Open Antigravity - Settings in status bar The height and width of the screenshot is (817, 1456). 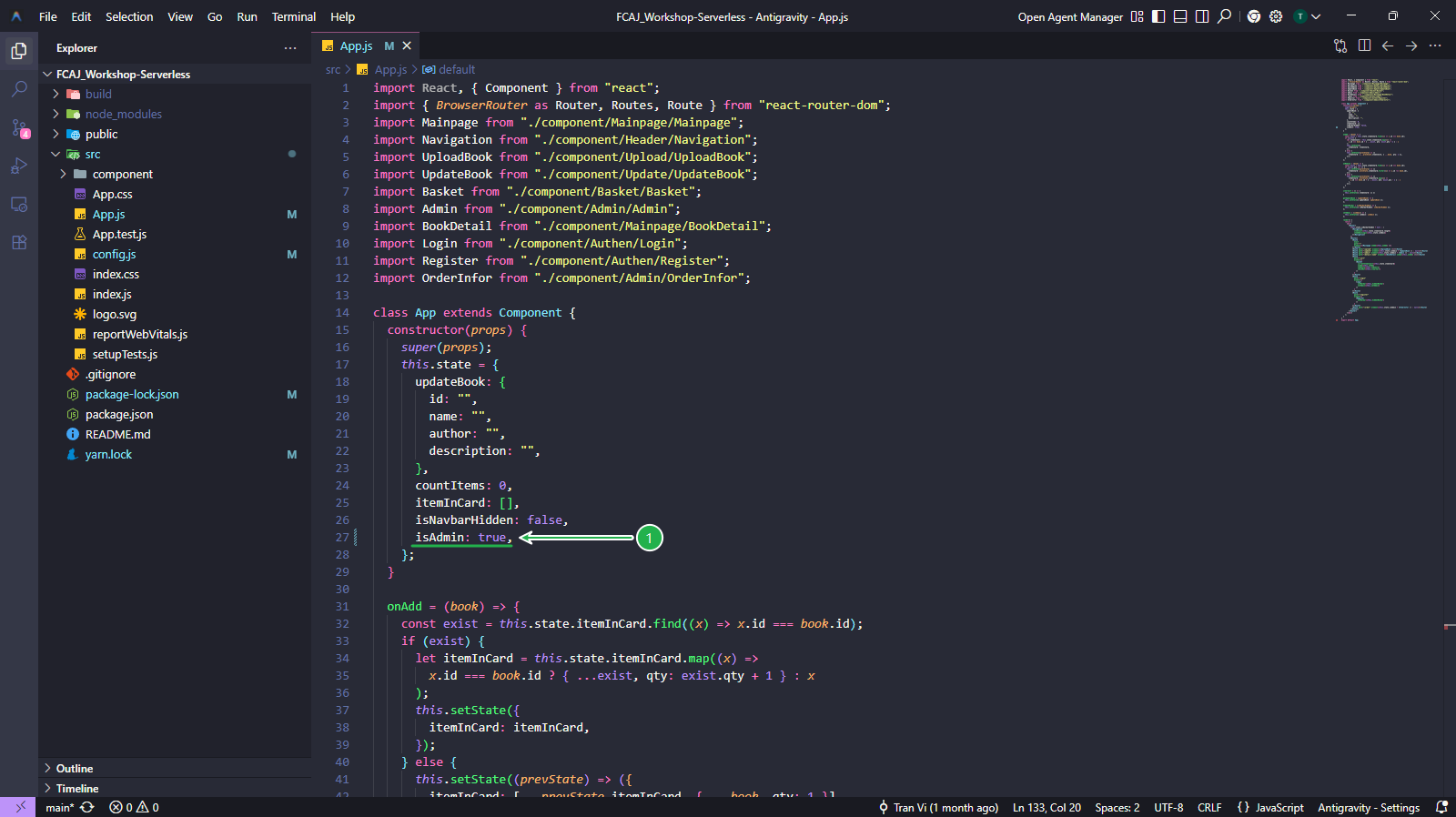click(1369, 807)
